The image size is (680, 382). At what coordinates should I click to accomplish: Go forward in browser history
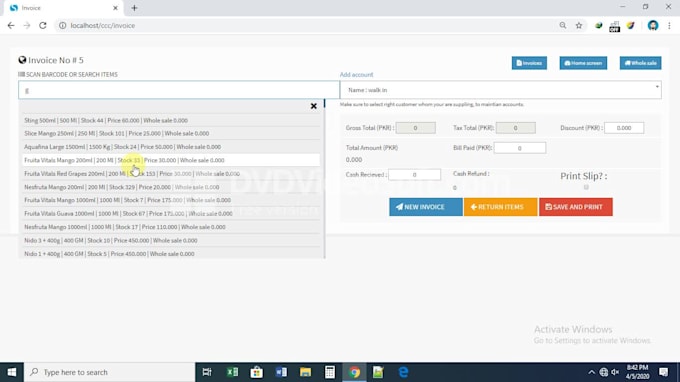27,26
